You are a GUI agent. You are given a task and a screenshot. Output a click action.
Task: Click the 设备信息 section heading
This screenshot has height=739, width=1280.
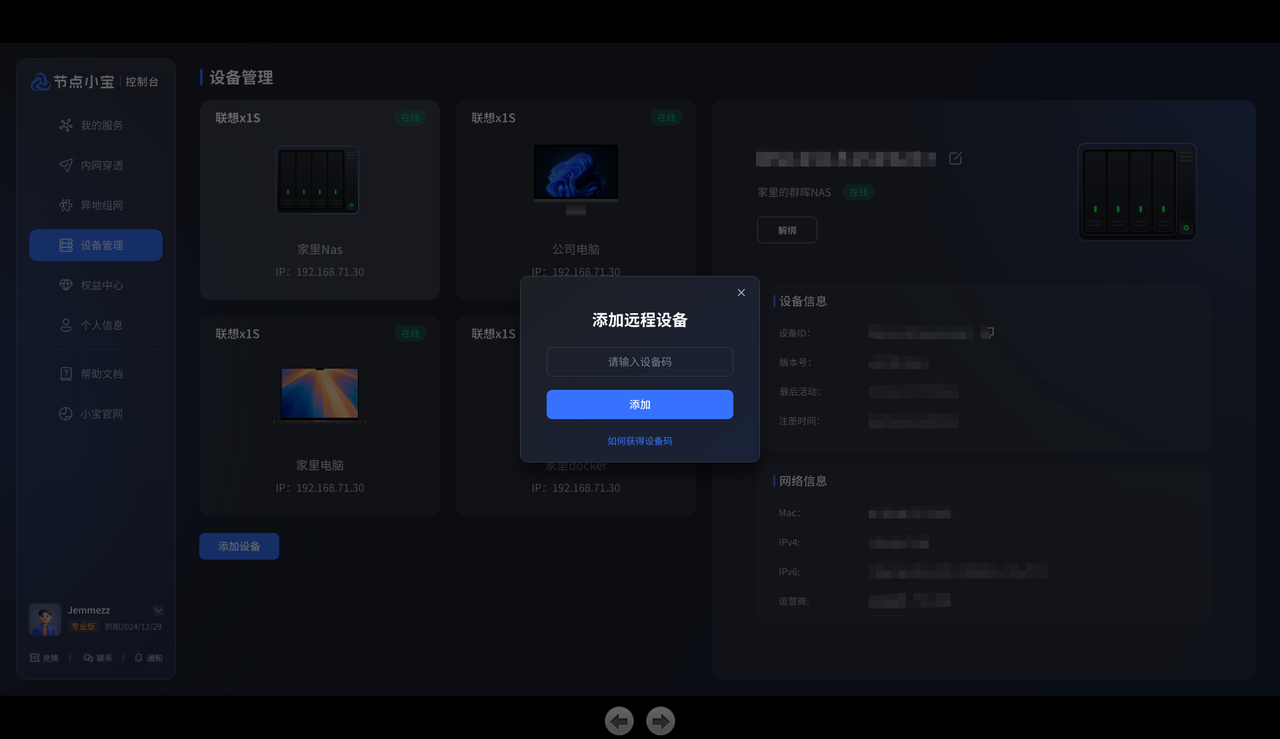[803, 301]
